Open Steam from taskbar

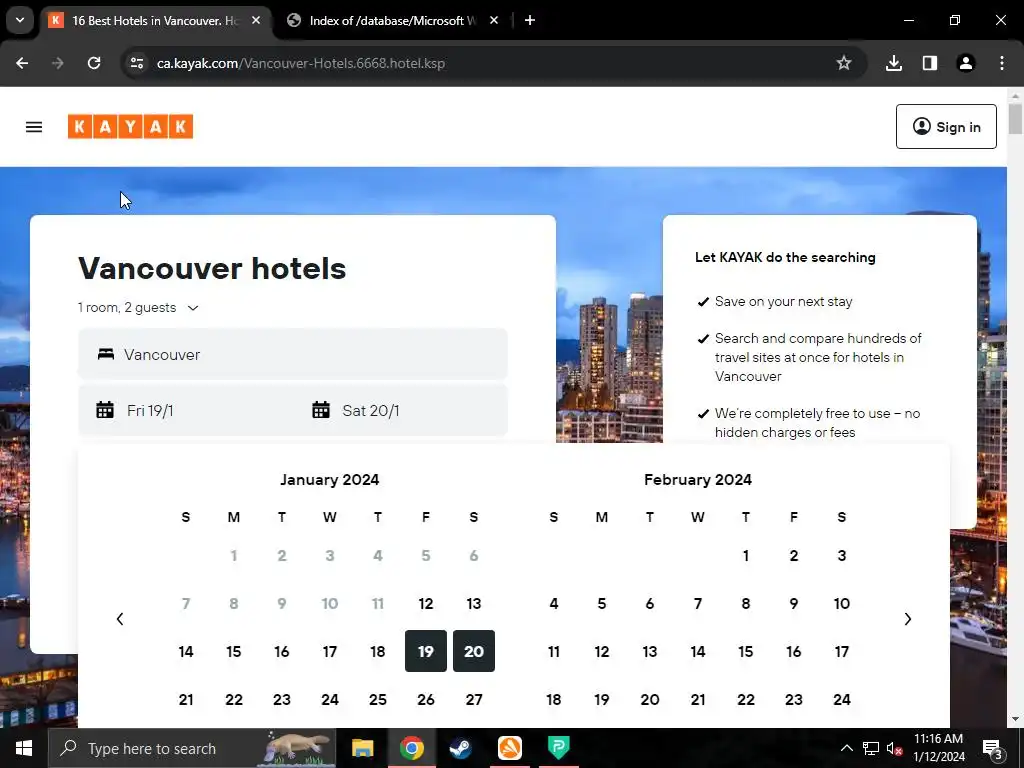click(x=460, y=748)
